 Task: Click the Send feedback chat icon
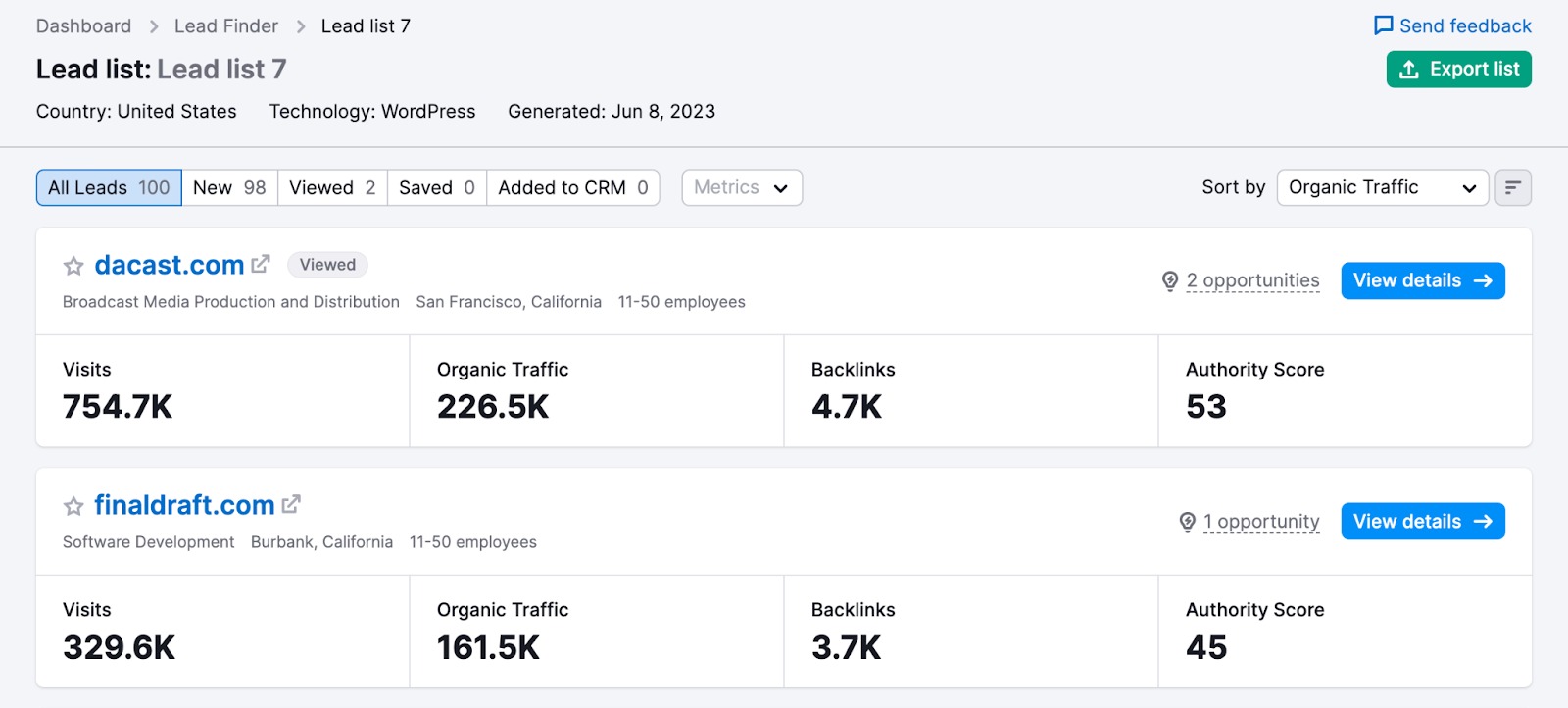tap(1384, 25)
